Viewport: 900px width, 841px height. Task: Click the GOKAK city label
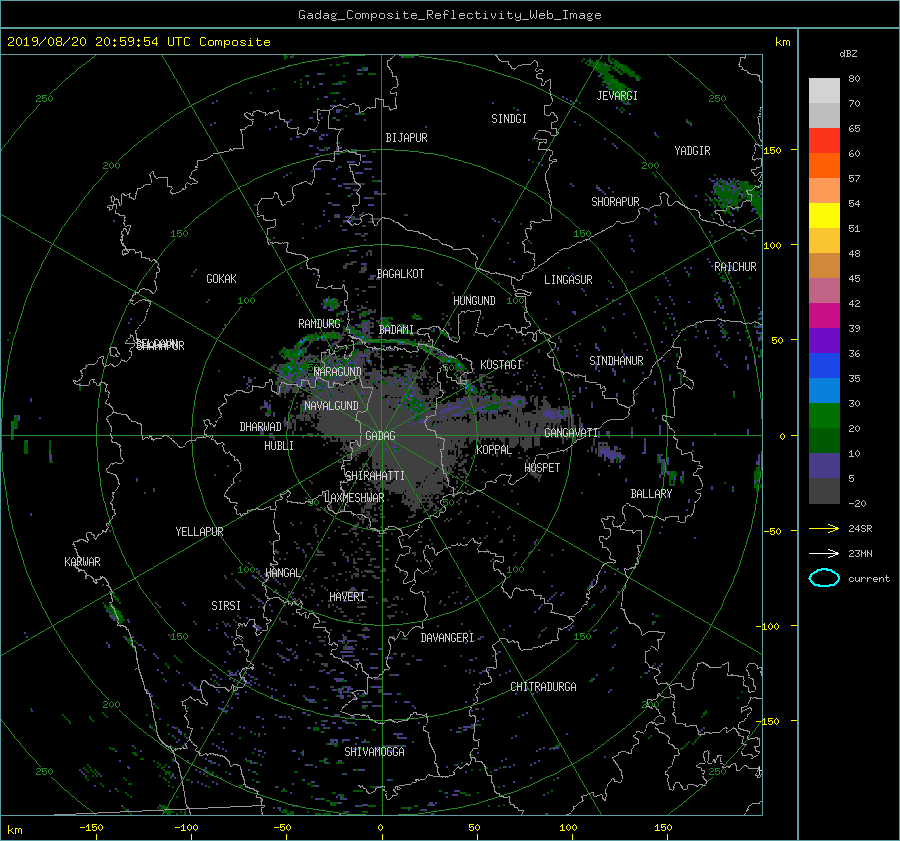221,278
